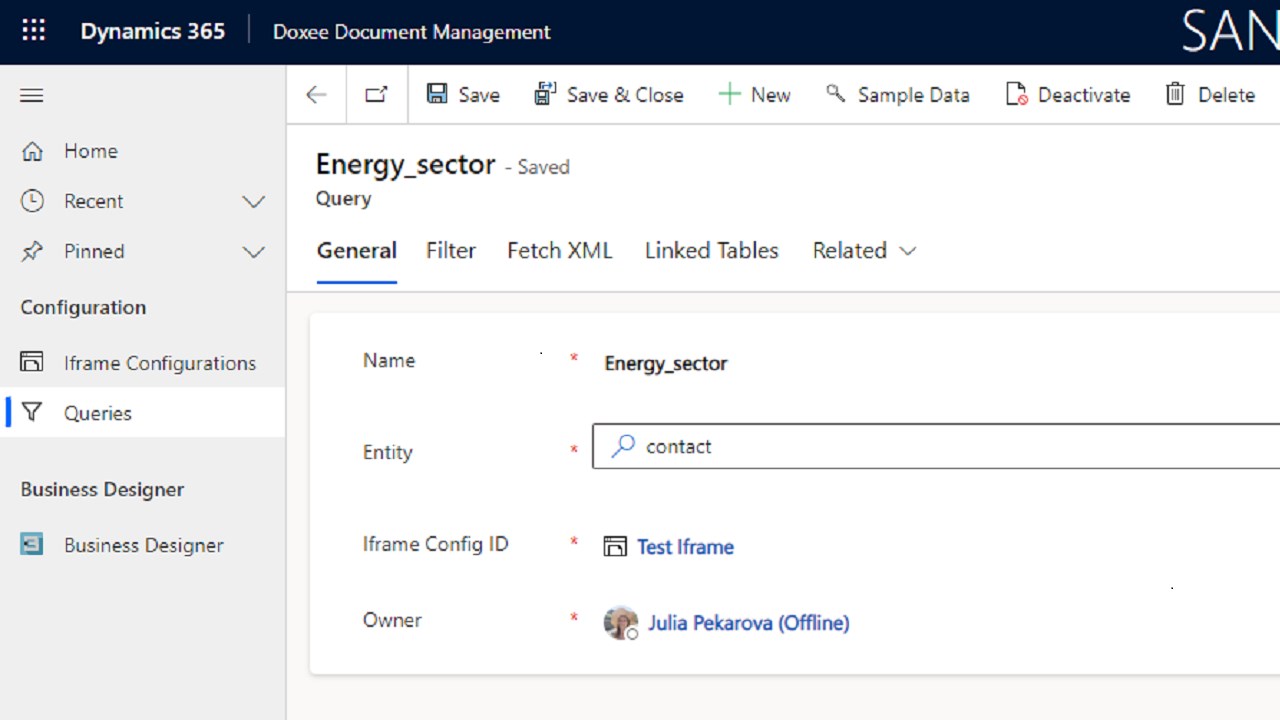Switch to the Filter tab
The height and width of the screenshot is (720, 1280).
pyautogui.click(x=451, y=251)
